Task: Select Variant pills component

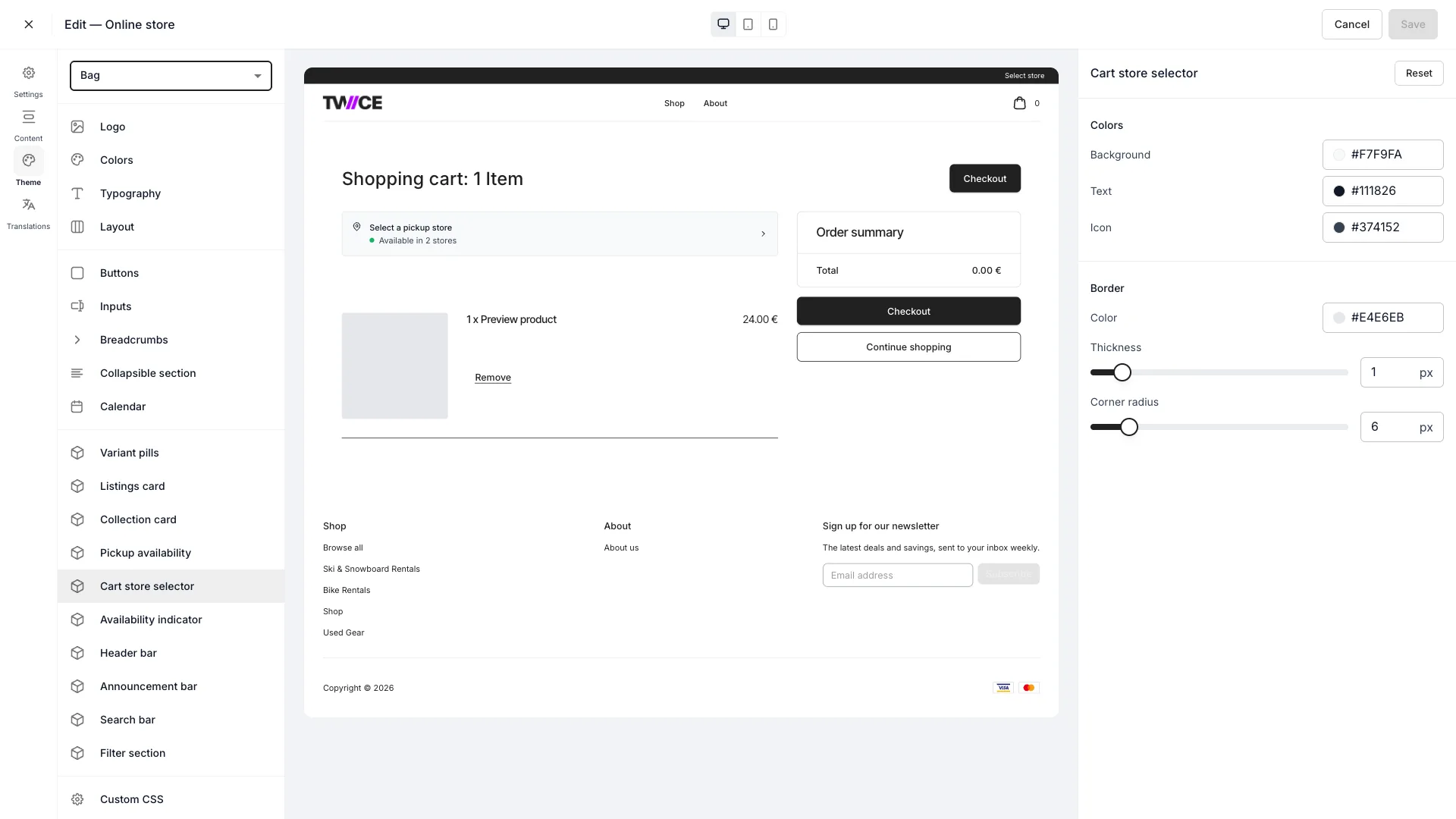Action: point(171,453)
